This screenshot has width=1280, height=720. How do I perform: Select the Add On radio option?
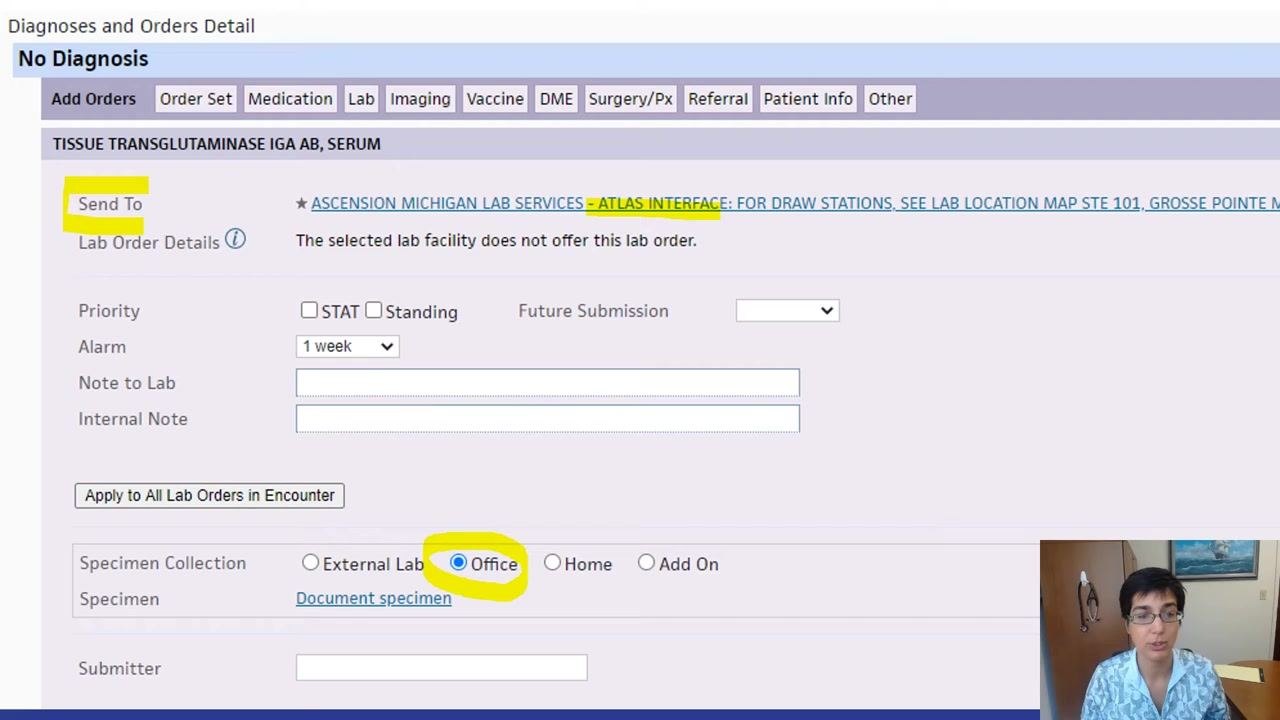pyautogui.click(x=646, y=563)
